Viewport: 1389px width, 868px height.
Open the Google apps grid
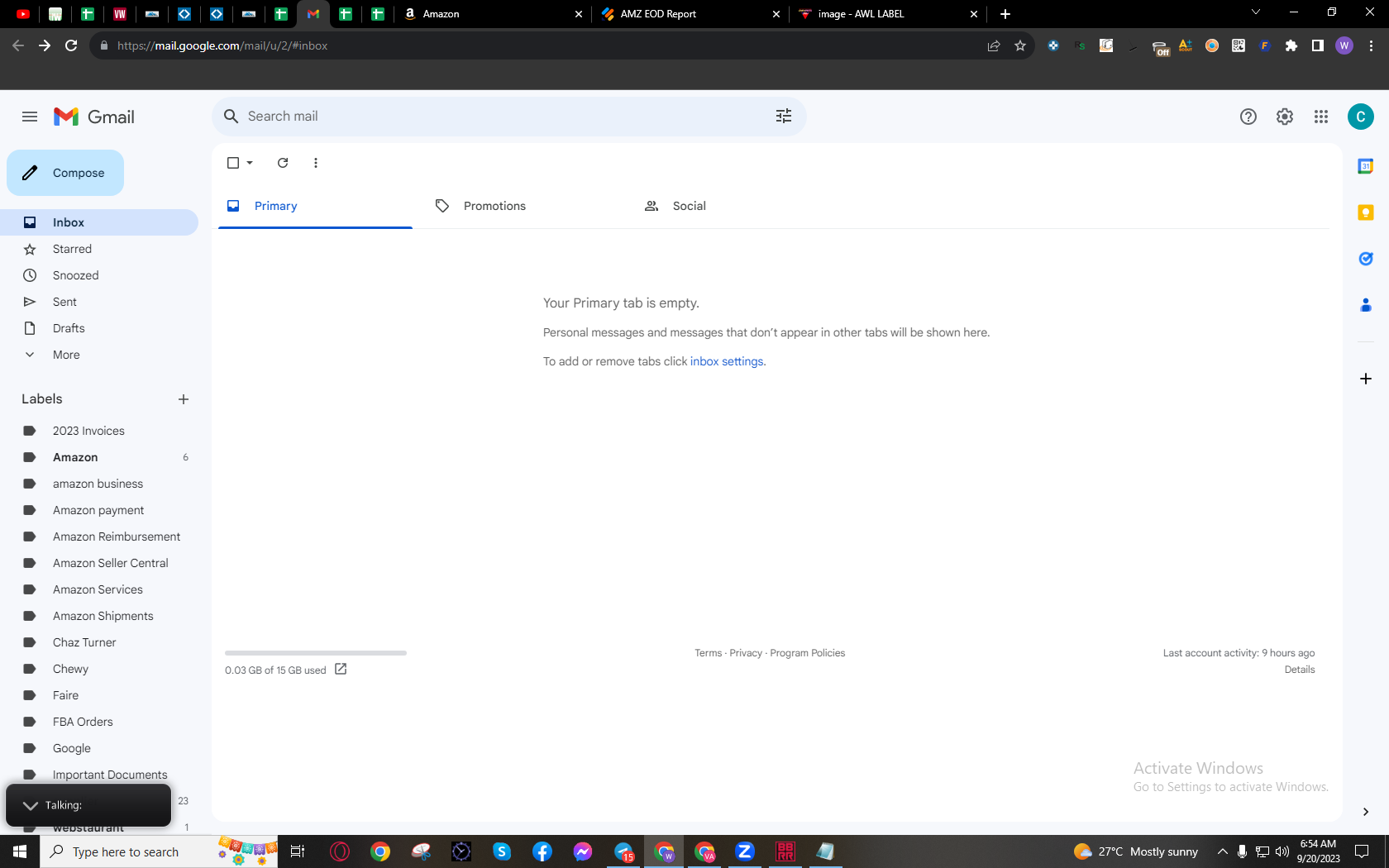1321,117
